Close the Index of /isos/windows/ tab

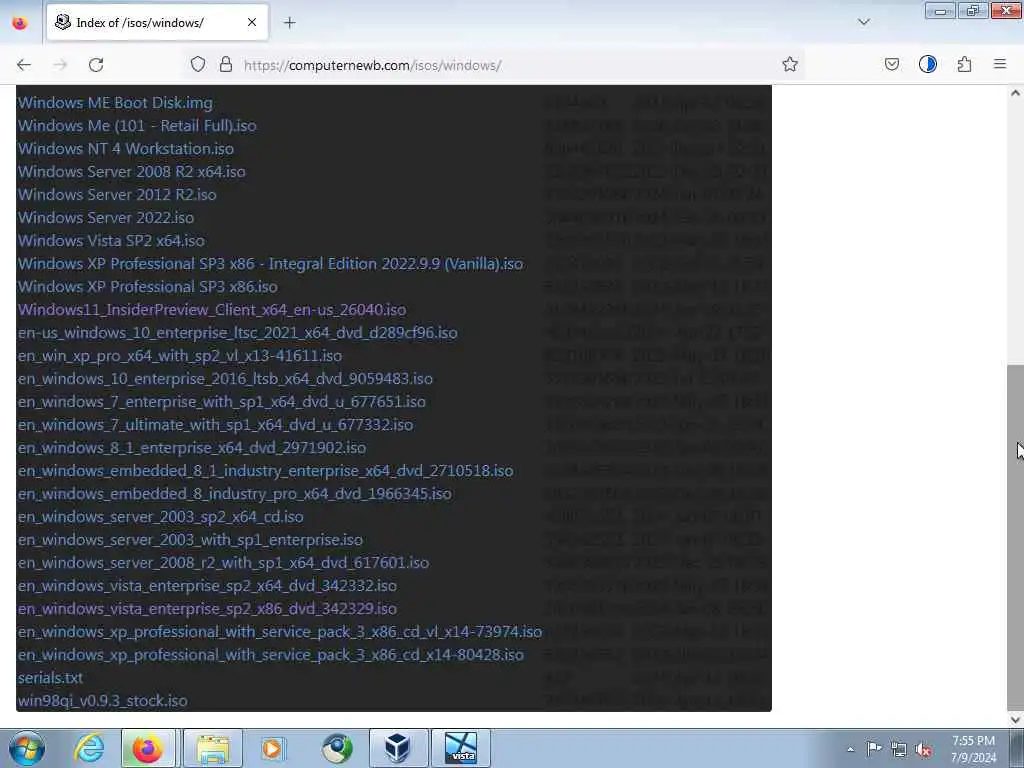point(252,22)
